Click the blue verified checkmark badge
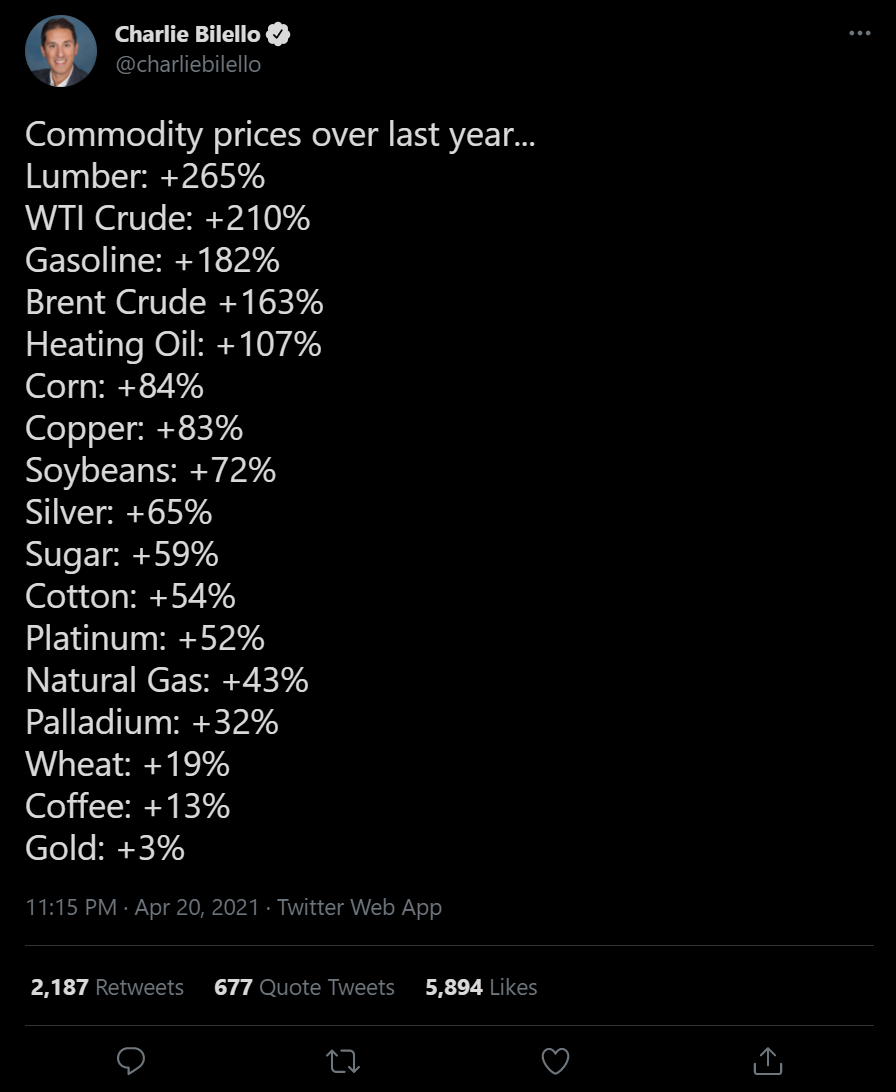Image resolution: width=896 pixels, height=1092 pixels. click(278, 34)
